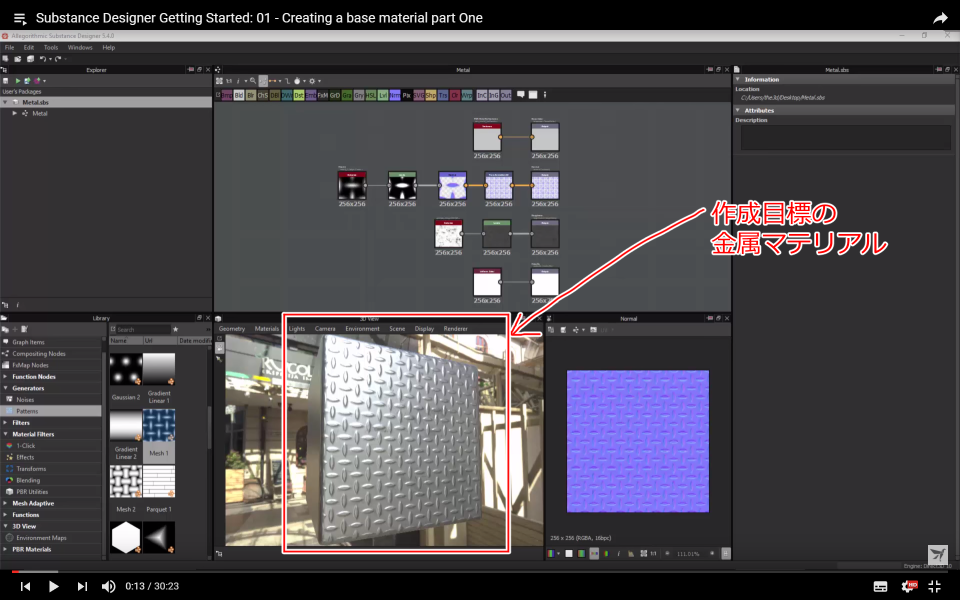
Task: Go to previous video
Action: tap(25, 586)
